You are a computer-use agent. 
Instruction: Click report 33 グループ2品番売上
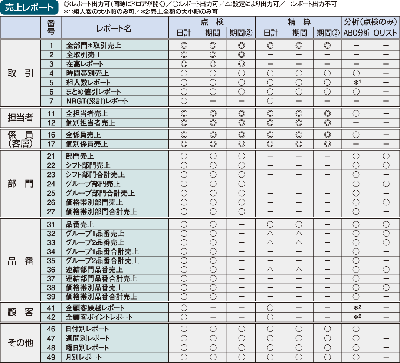(95, 242)
